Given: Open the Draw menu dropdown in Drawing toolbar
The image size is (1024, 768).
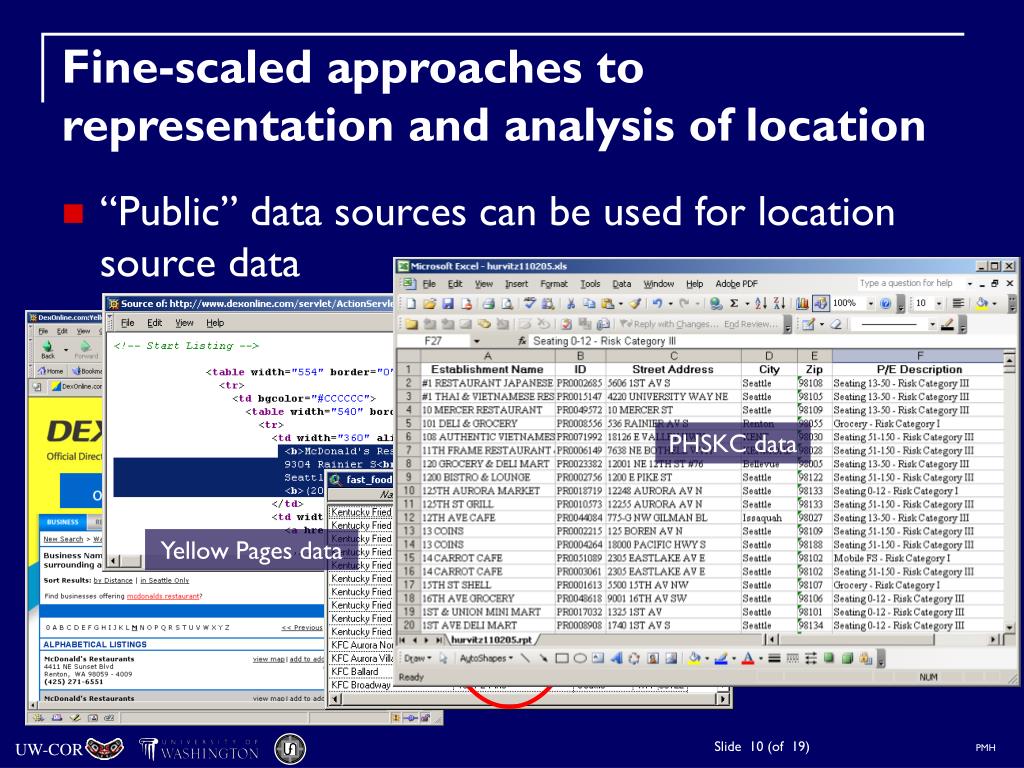Looking at the screenshot, I should coord(415,658).
